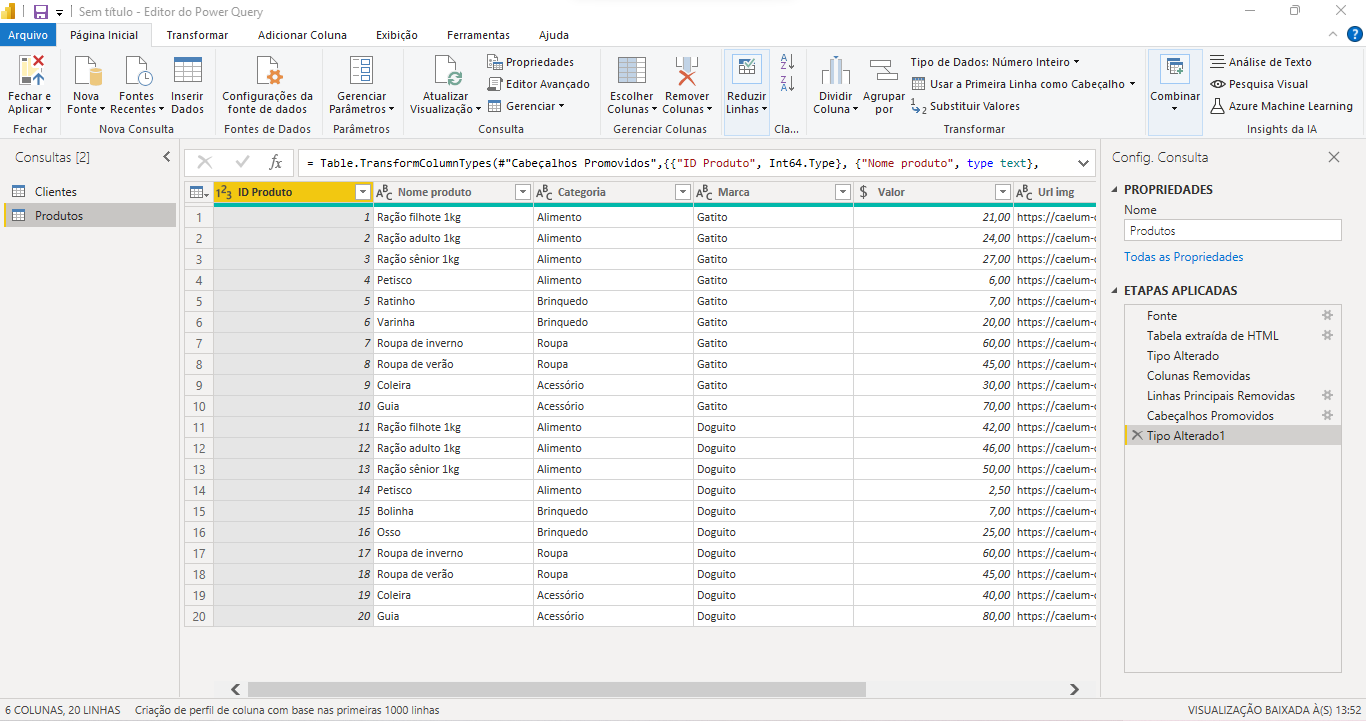The image size is (1366, 721).
Task: Open the Nova Fonte data source icon
Action: (86, 72)
